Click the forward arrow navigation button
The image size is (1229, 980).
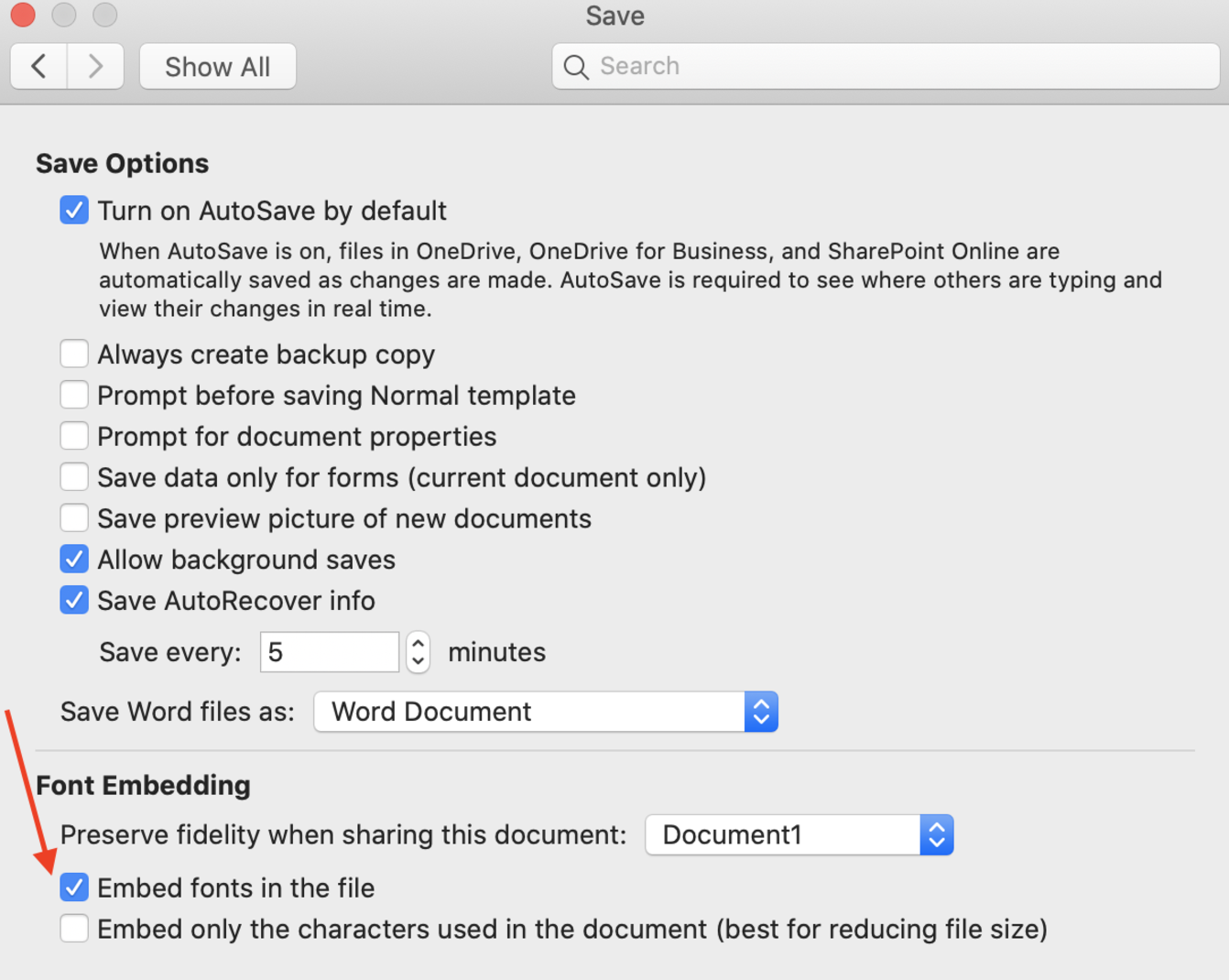coord(95,66)
